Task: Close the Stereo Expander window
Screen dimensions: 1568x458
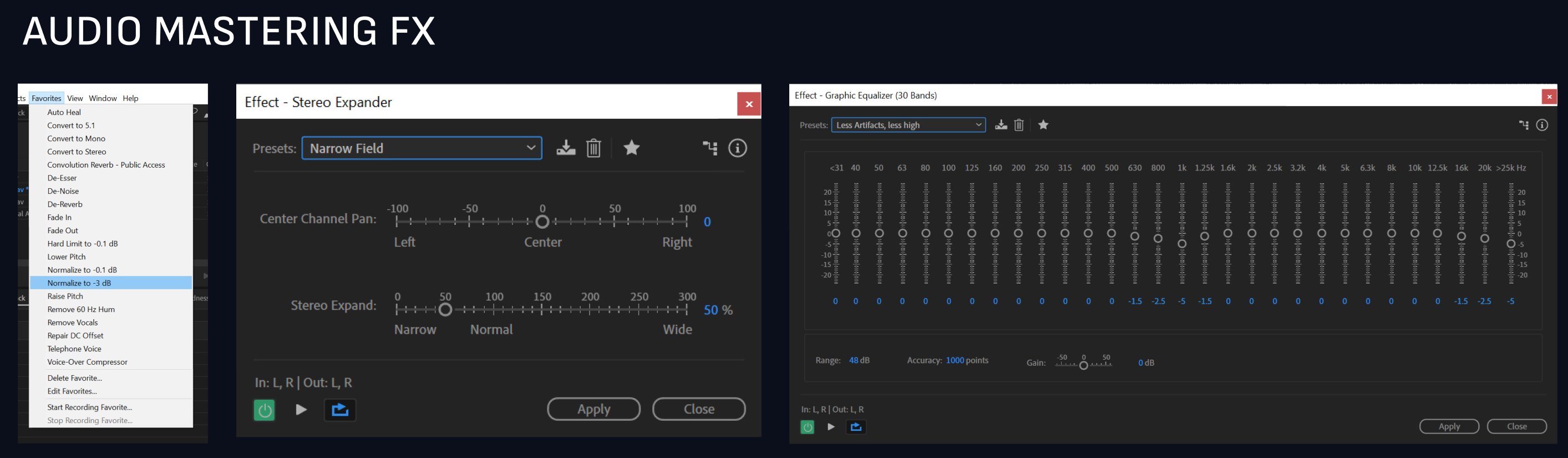Action: [x=749, y=104]
